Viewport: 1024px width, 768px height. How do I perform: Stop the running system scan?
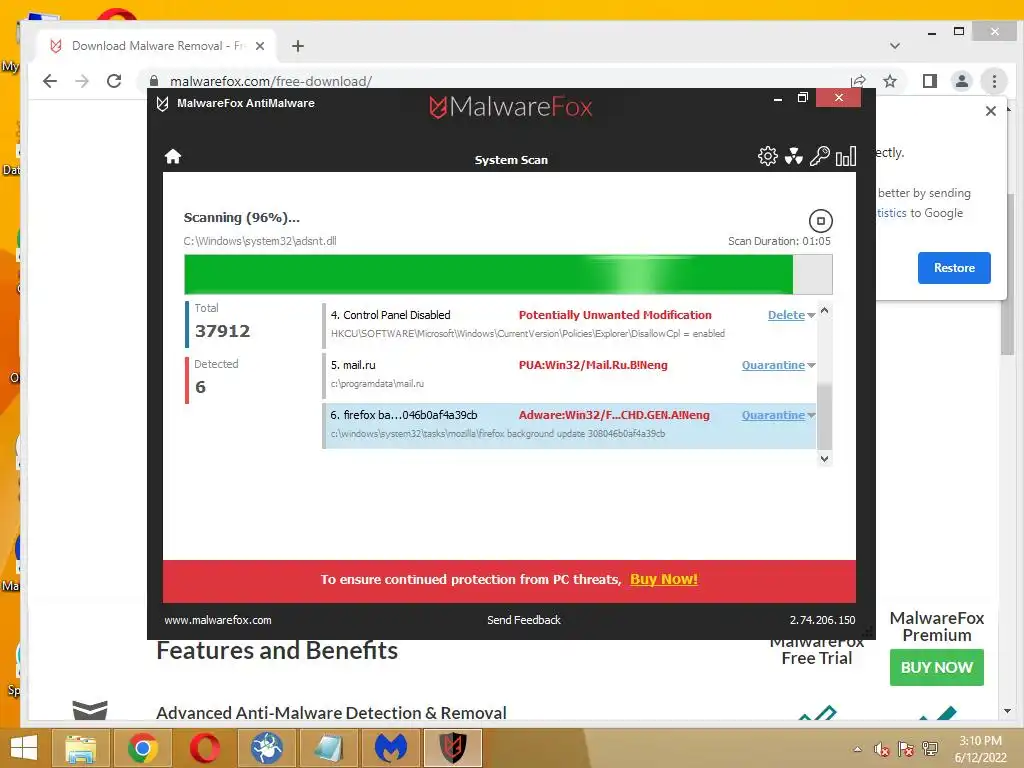coord(820,221)
